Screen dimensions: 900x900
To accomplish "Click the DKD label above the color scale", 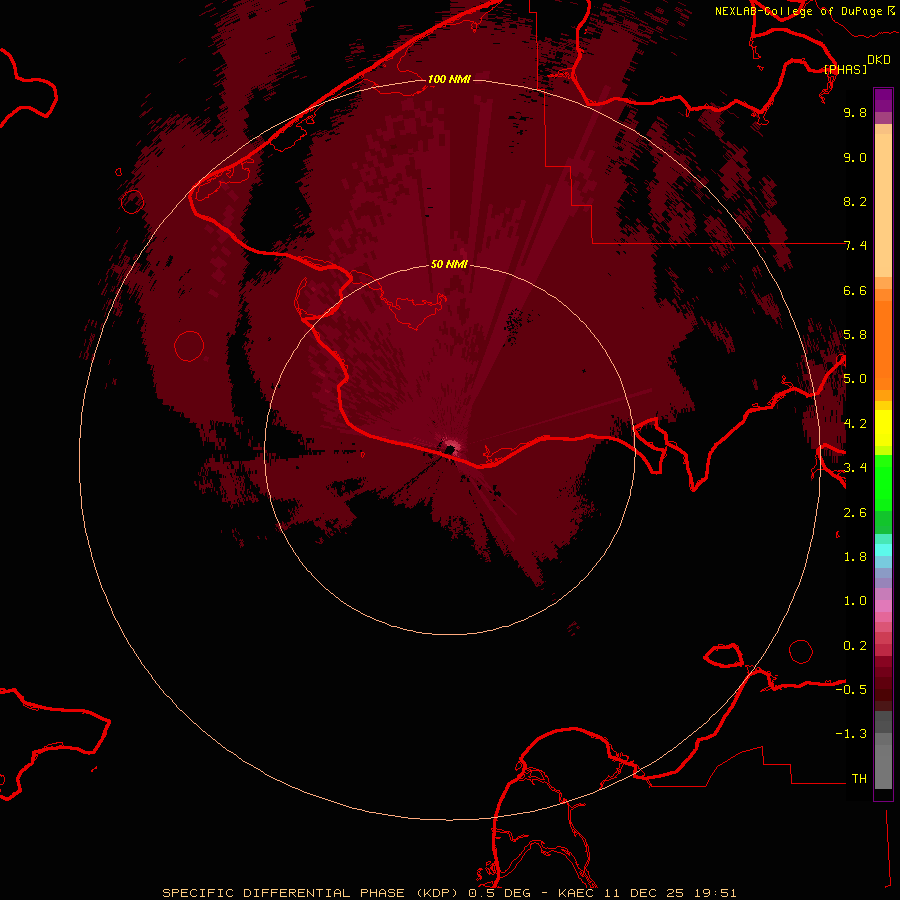I will pos(878,60).
